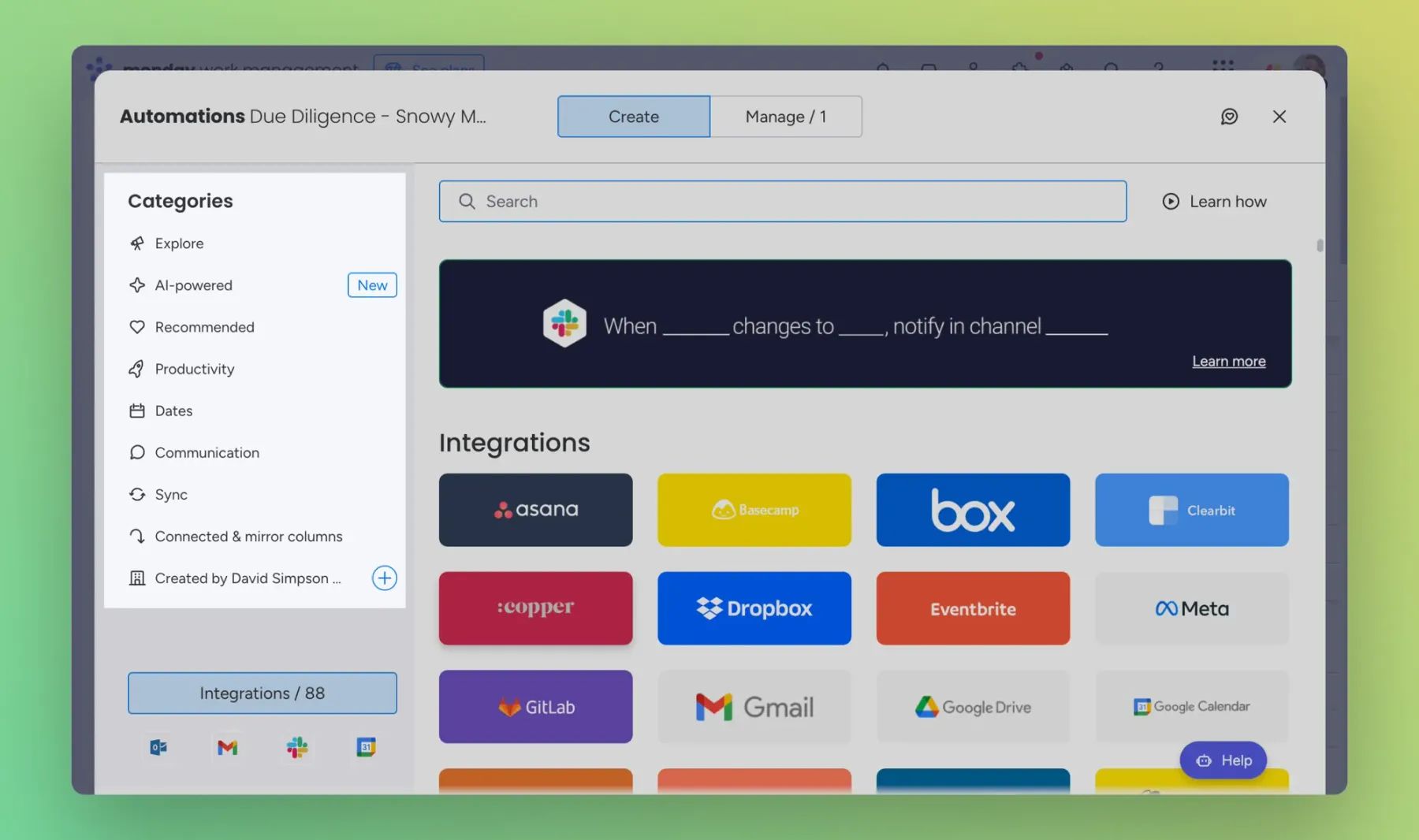
Task: Switch to the Manage tab
Action: 786,116
